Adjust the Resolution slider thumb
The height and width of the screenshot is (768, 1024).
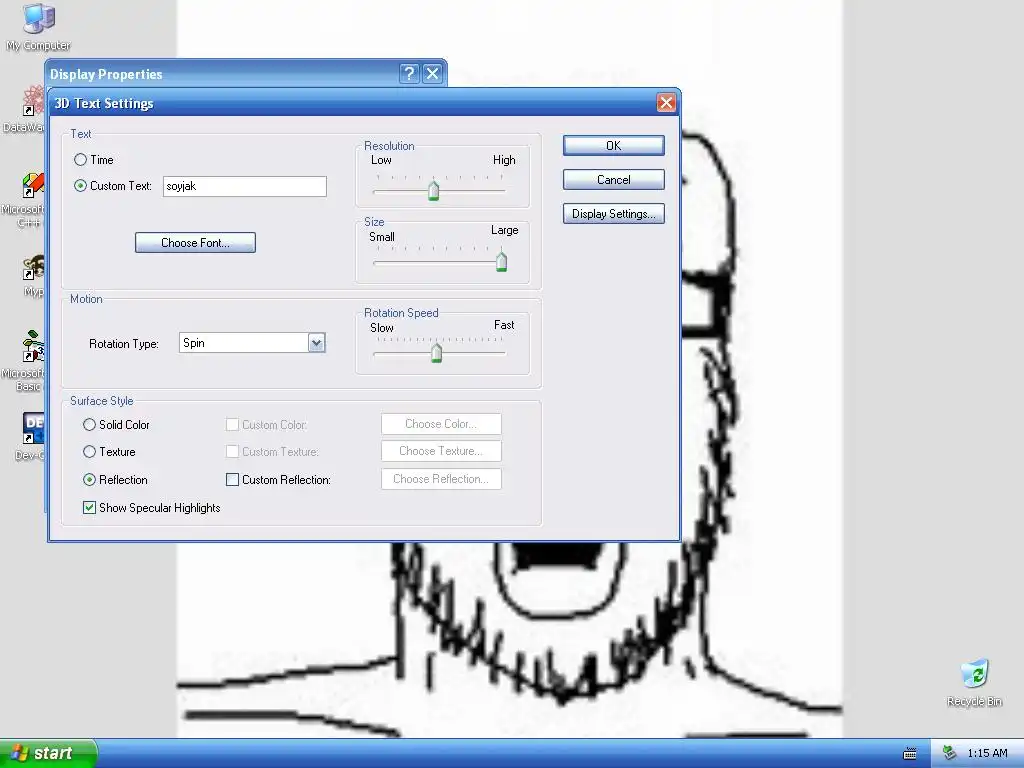[433, 190]
